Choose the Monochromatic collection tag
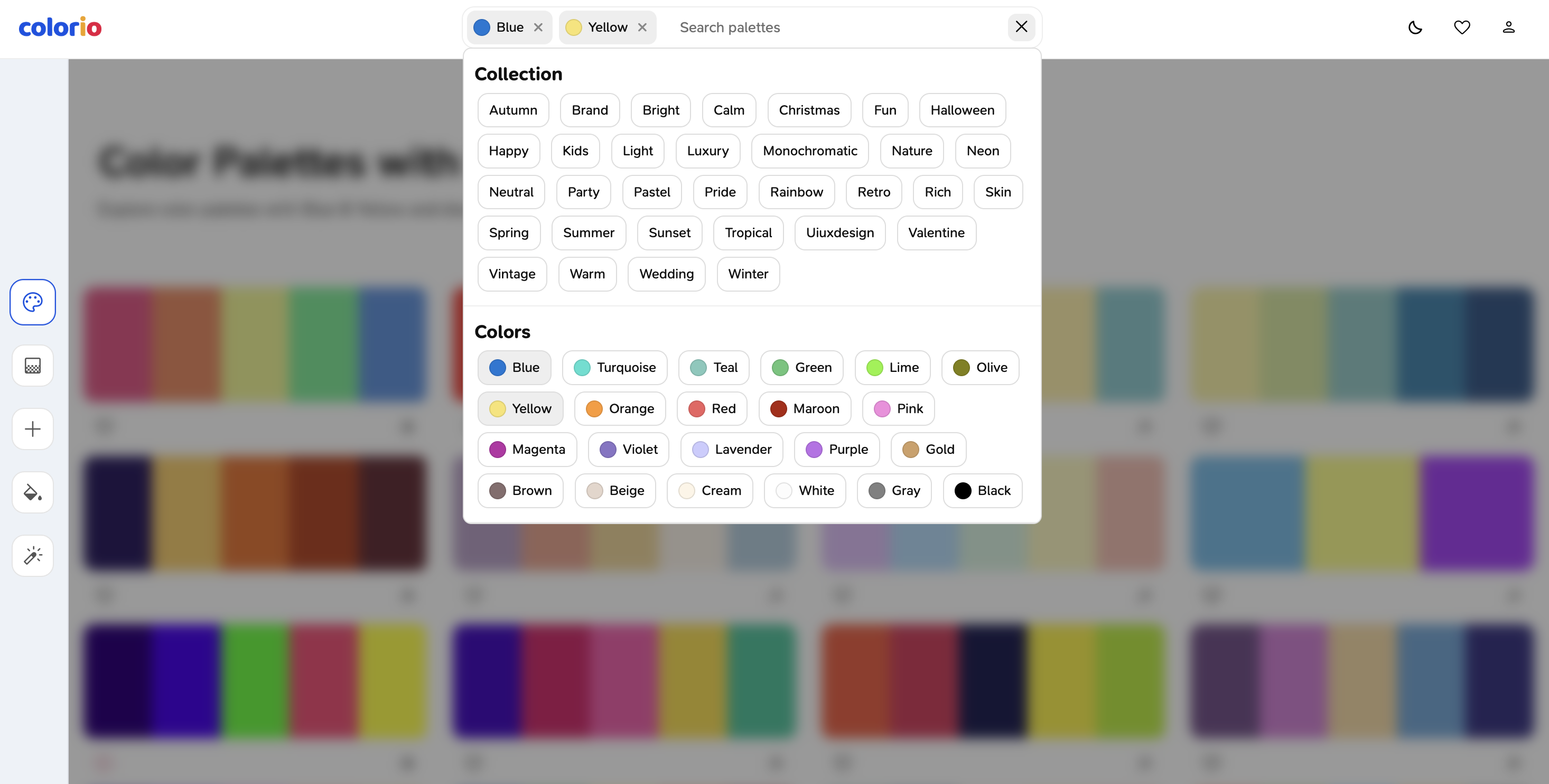Viewport: 1549px width, 784px height. (x=809, y=151)
